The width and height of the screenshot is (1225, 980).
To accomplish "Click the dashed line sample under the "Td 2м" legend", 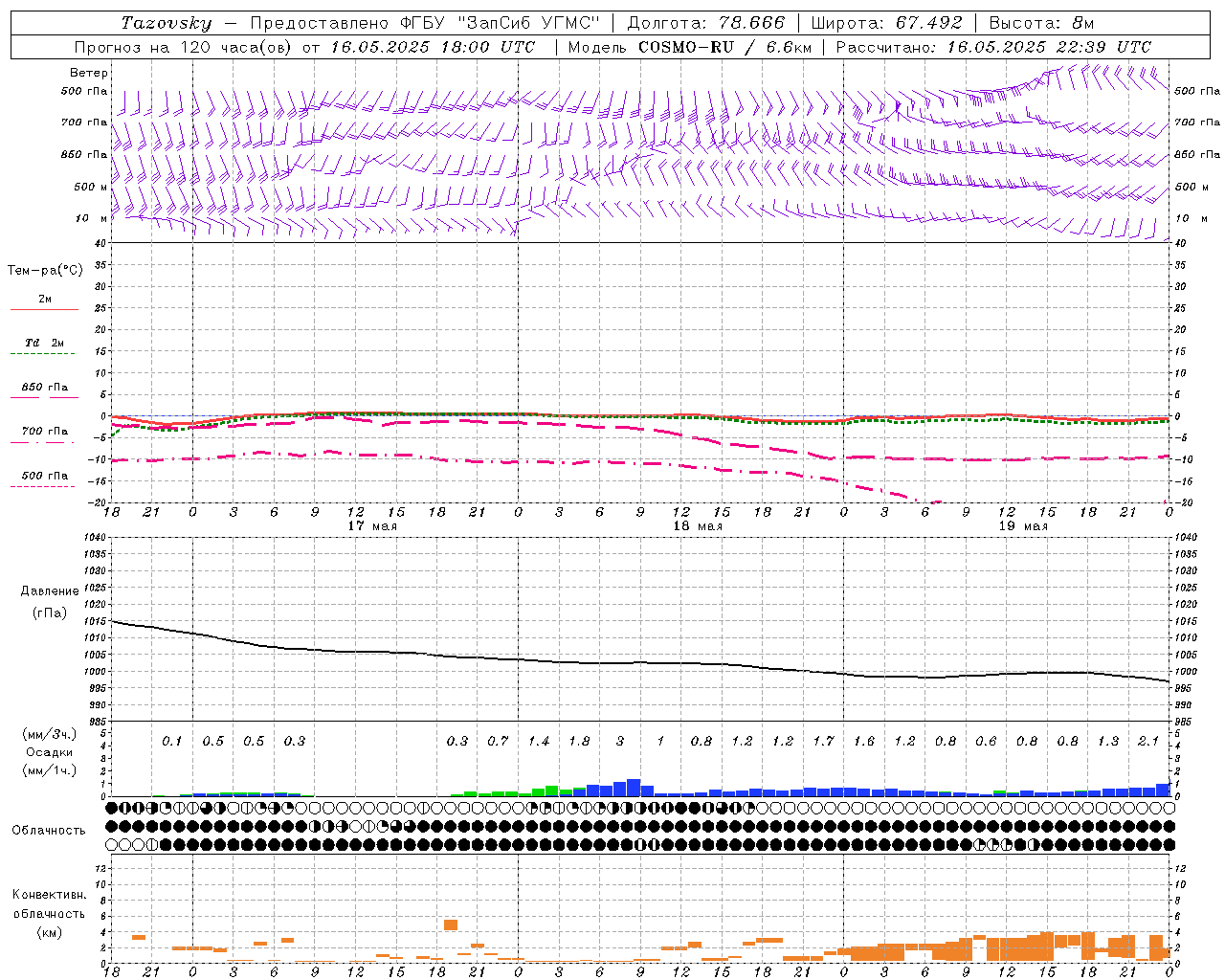I will [42, 353].
